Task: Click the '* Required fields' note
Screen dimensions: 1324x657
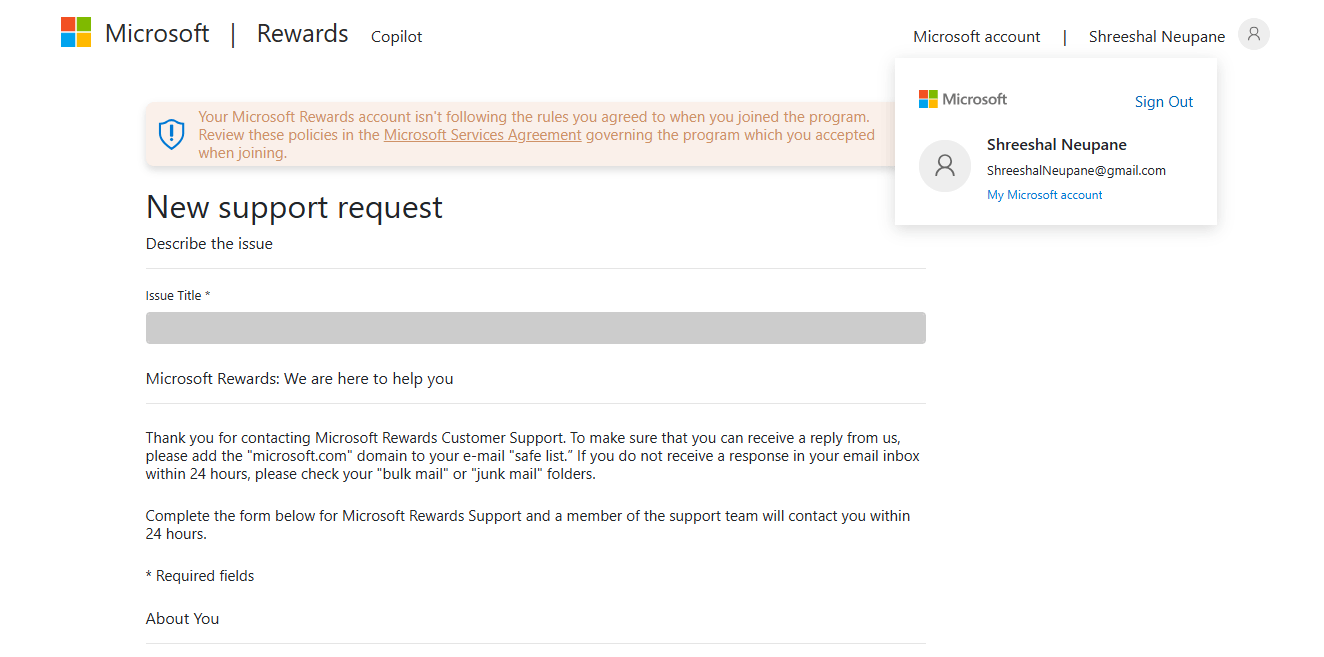Action: tap(200, 576)
